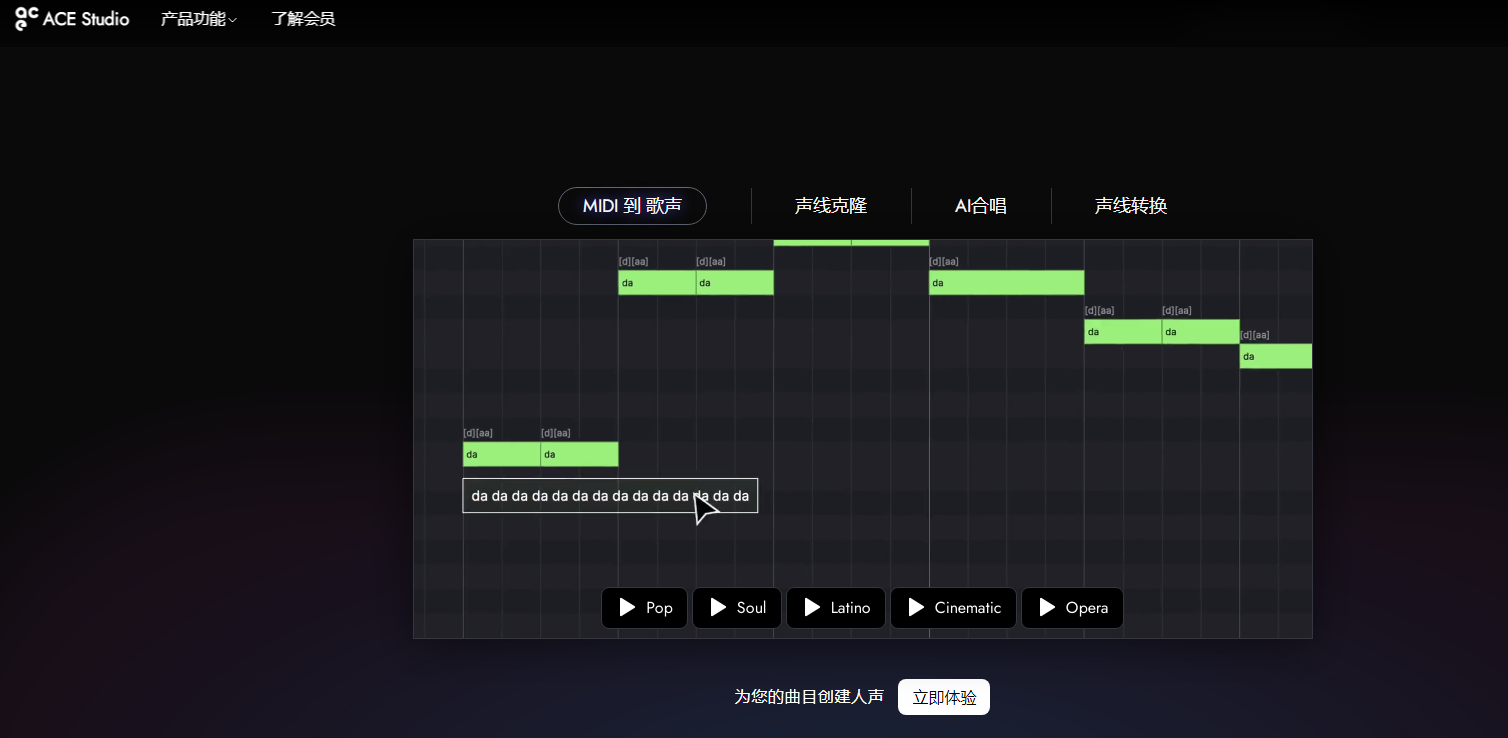Switch to the AI合唱 tab
Viewport: 1508px width, 738px height.
coord(981,205)
